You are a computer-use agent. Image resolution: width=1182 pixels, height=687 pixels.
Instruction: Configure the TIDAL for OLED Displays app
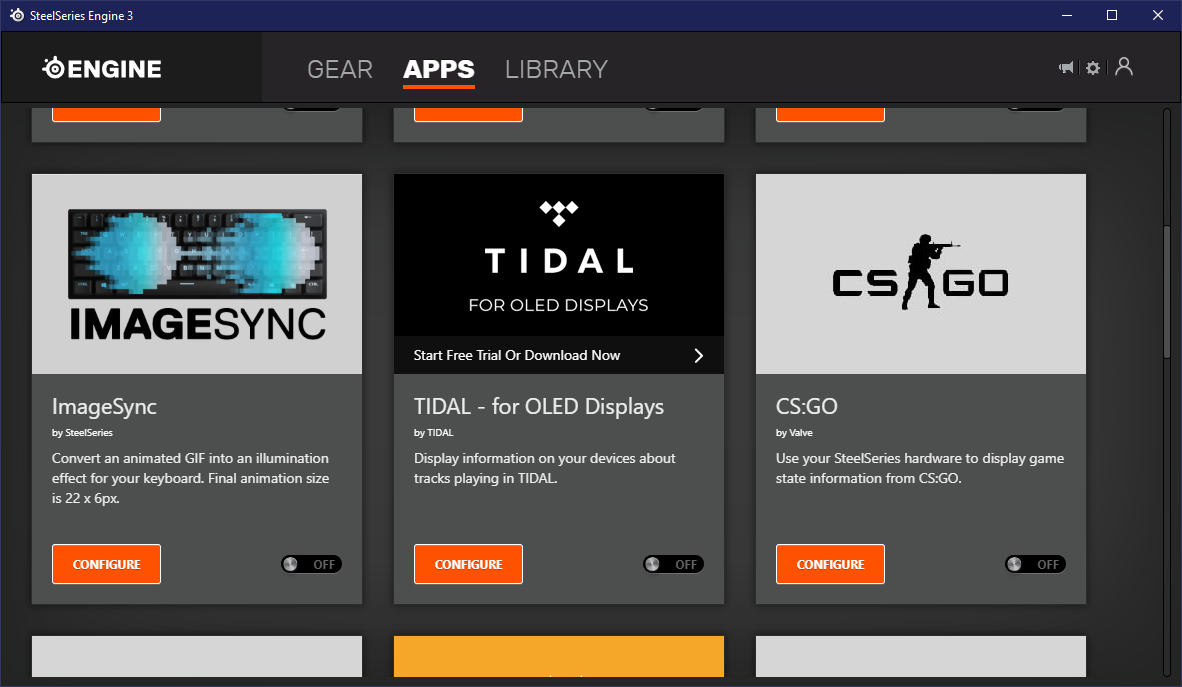click(468, 564)
